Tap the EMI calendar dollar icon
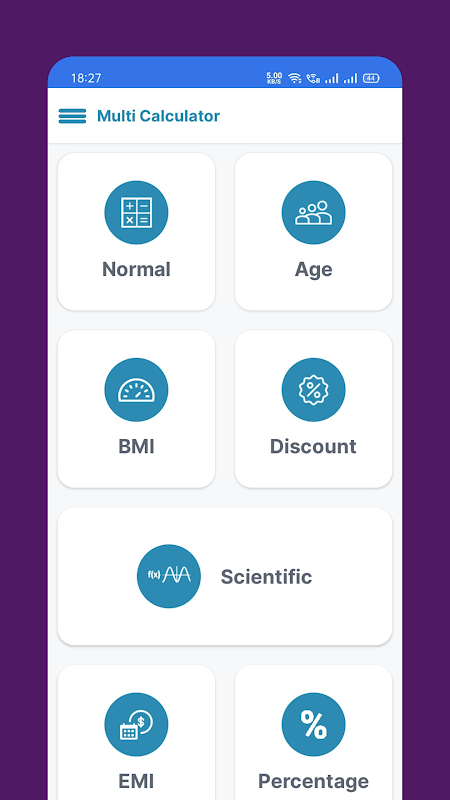 [136, 724]
